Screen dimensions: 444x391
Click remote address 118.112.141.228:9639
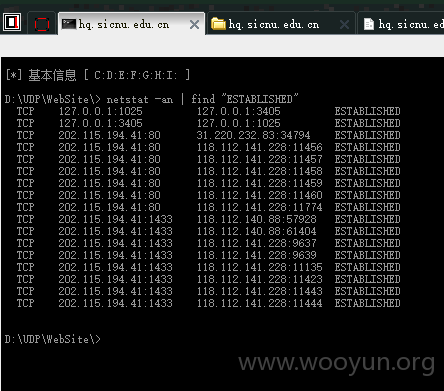coord(256,255)
